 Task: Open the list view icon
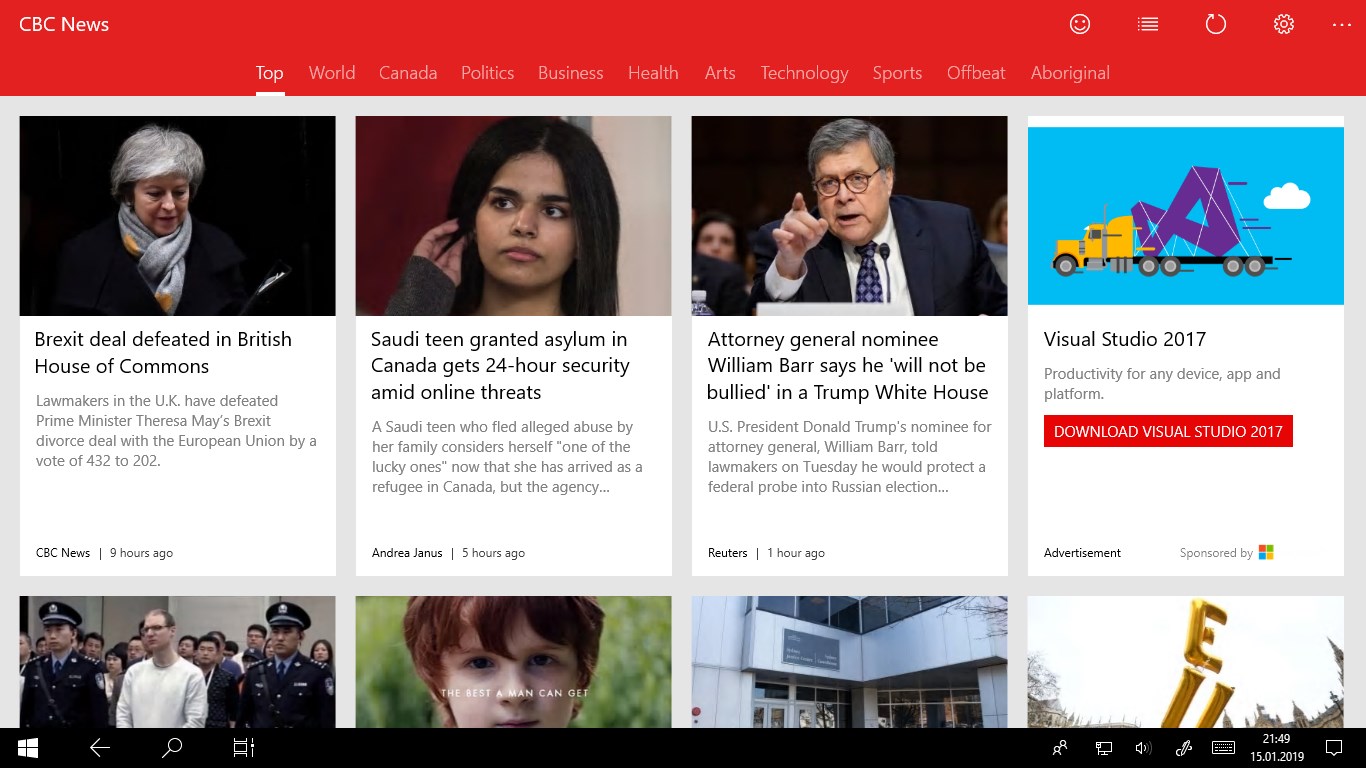pyautogui.click(x=1148, y=24)
